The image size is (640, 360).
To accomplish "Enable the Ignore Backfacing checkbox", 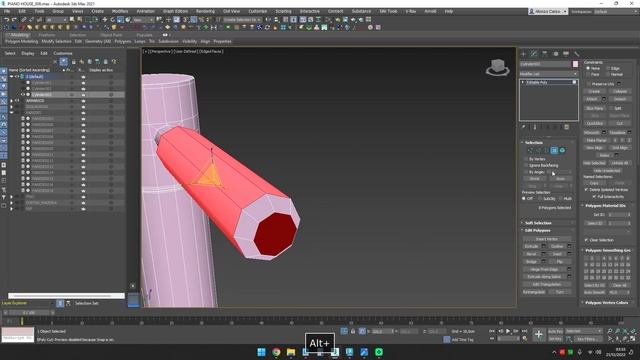I will (526, 165).
